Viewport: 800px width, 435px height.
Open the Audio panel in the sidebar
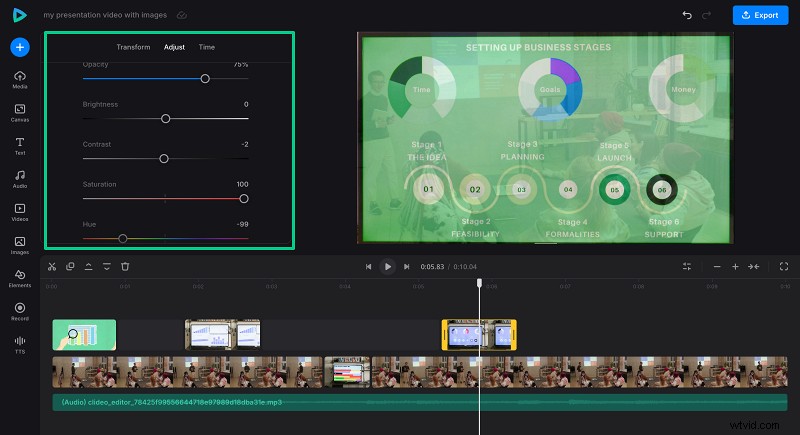click(x=20, y=177)
